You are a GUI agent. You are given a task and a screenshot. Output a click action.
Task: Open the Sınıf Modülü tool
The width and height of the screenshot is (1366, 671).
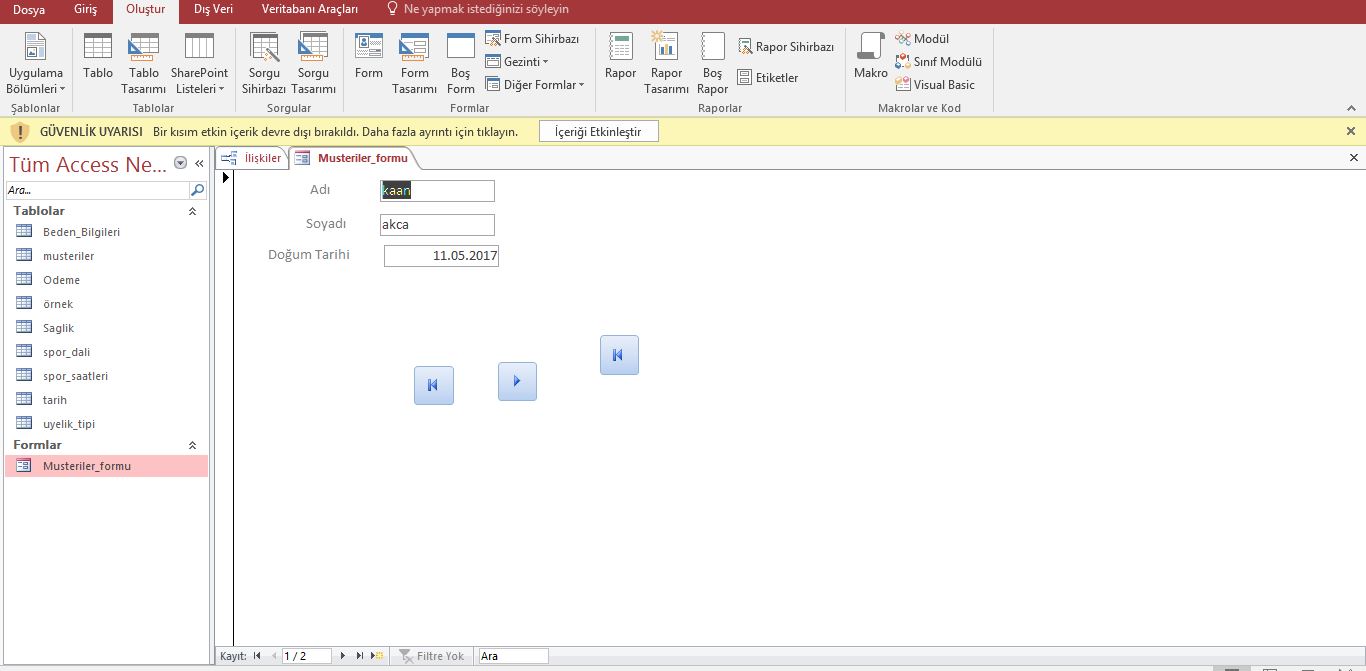click(x=938, y=62)
